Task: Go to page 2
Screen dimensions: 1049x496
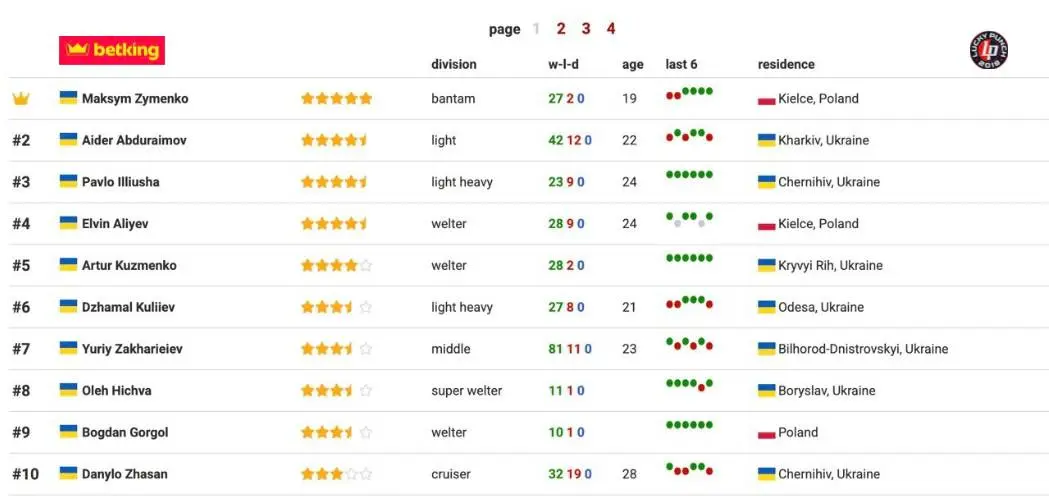Action: coord(561,29)
